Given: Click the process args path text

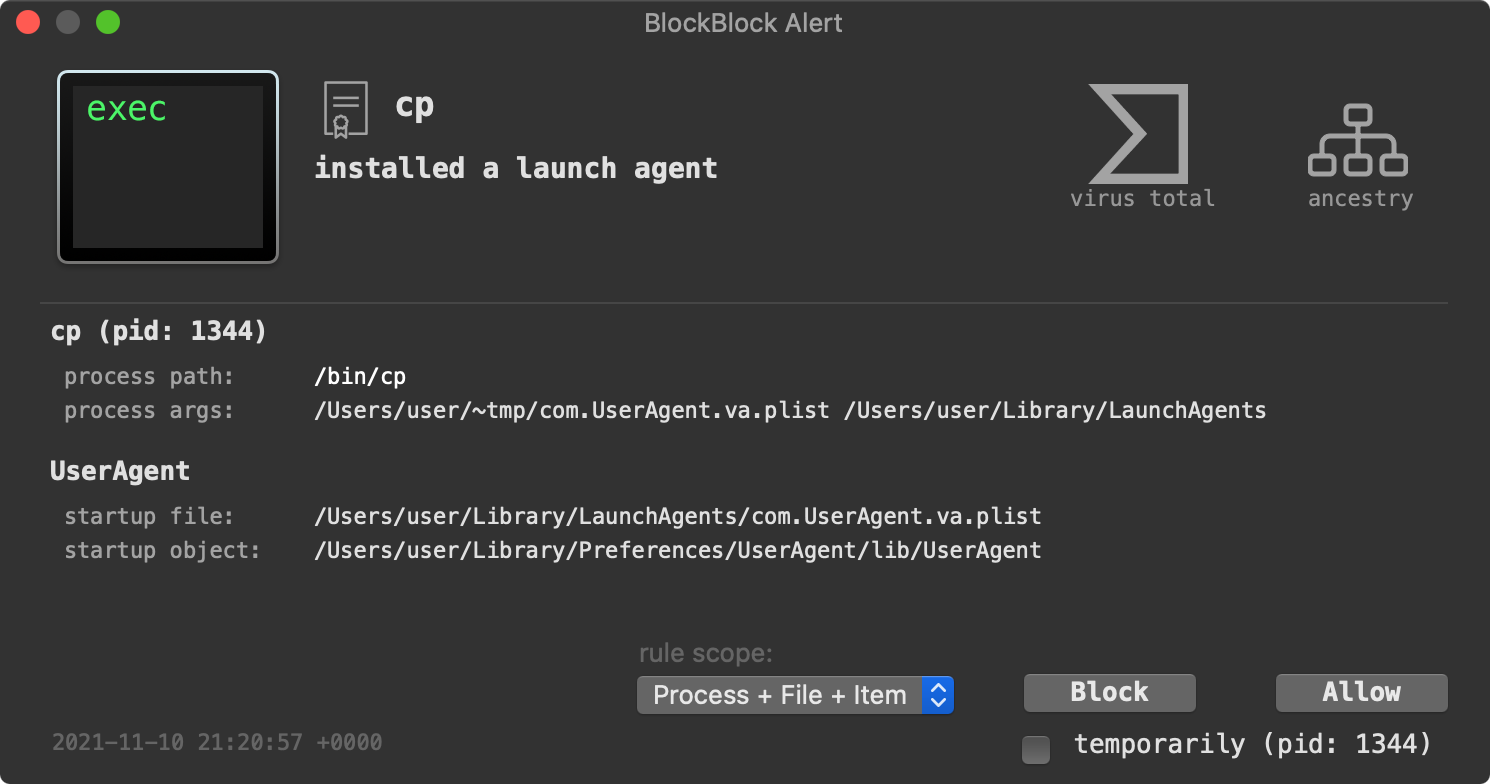Looking at the screenshot, I should (790, 411).
